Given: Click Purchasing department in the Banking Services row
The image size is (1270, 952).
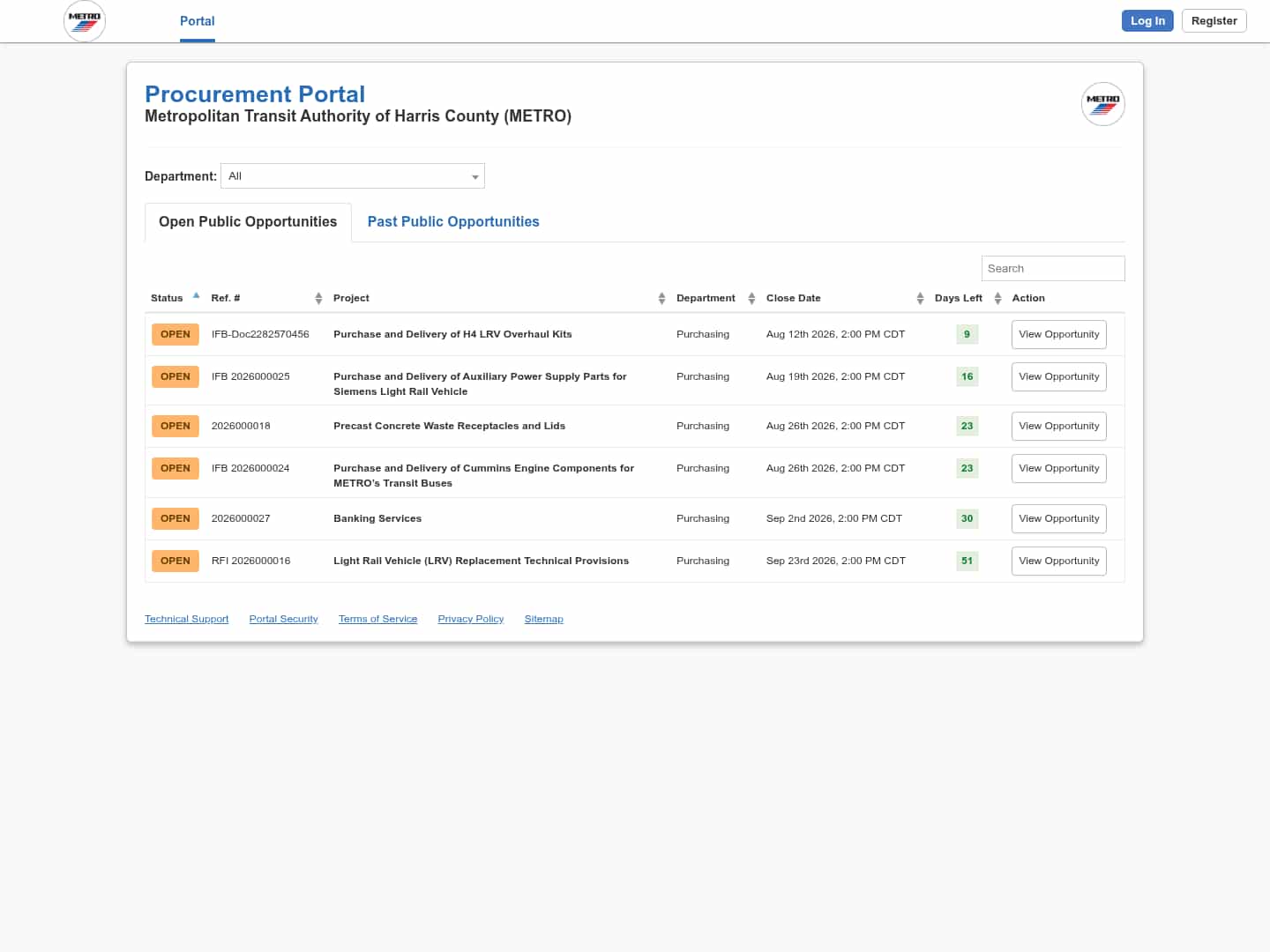Looking at the screenshot, I should click(703, 519).
